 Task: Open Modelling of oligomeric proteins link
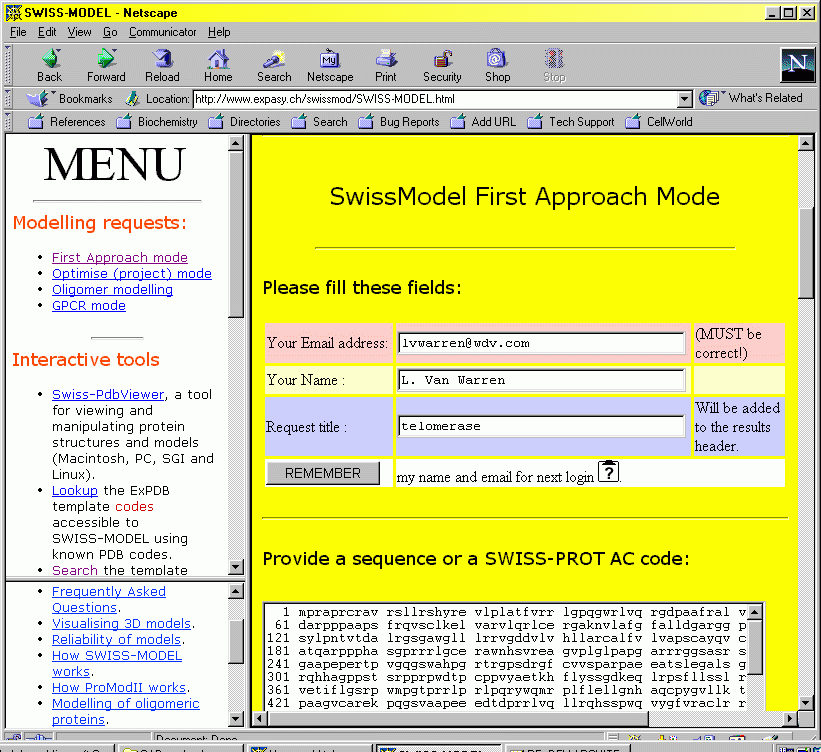tap(126, 711)
